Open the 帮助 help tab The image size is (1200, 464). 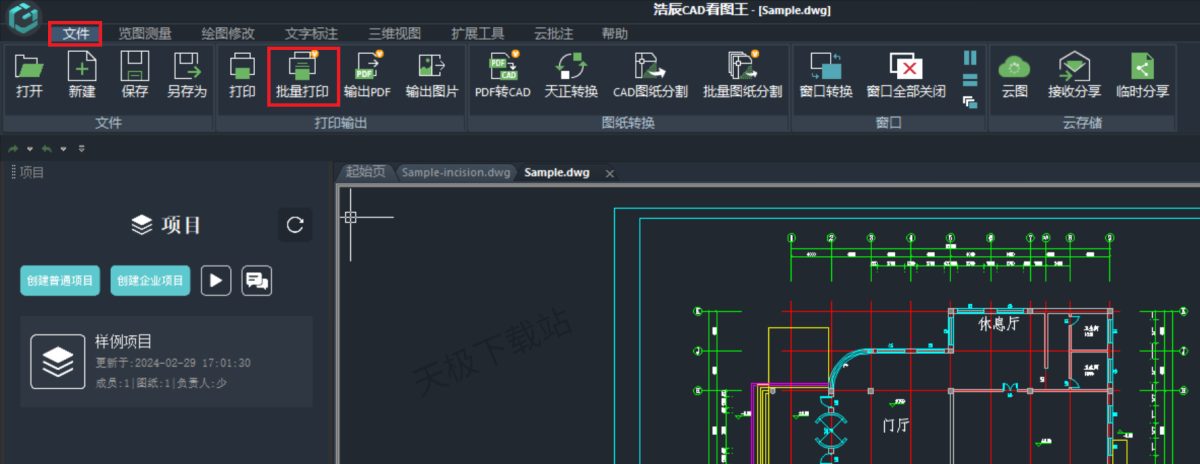(615, 33)
